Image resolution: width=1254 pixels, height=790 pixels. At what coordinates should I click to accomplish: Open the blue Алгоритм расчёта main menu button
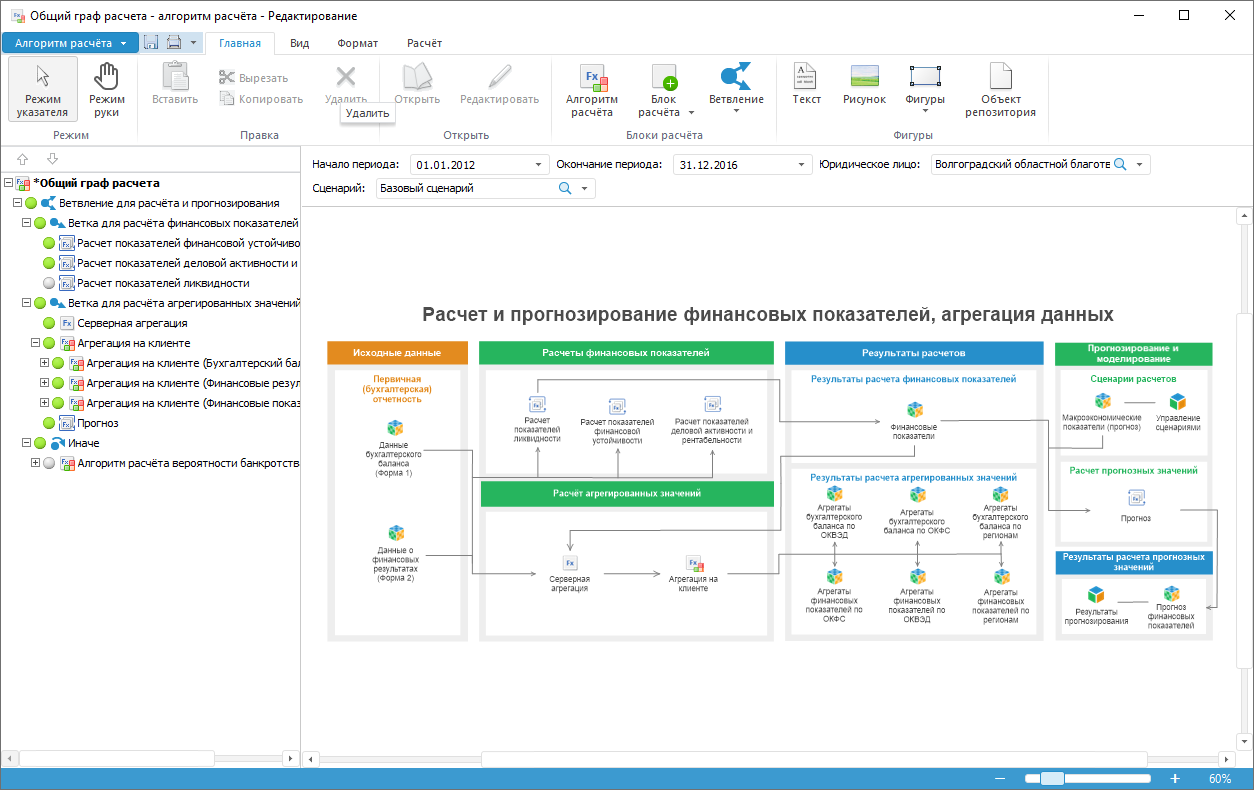[x=69, y=43]
